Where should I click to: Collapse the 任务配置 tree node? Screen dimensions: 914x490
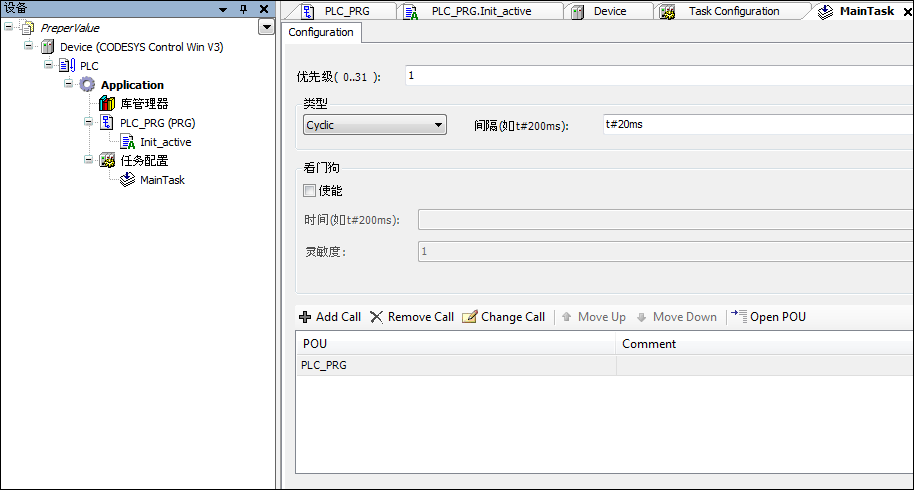[x=89, y=161]
